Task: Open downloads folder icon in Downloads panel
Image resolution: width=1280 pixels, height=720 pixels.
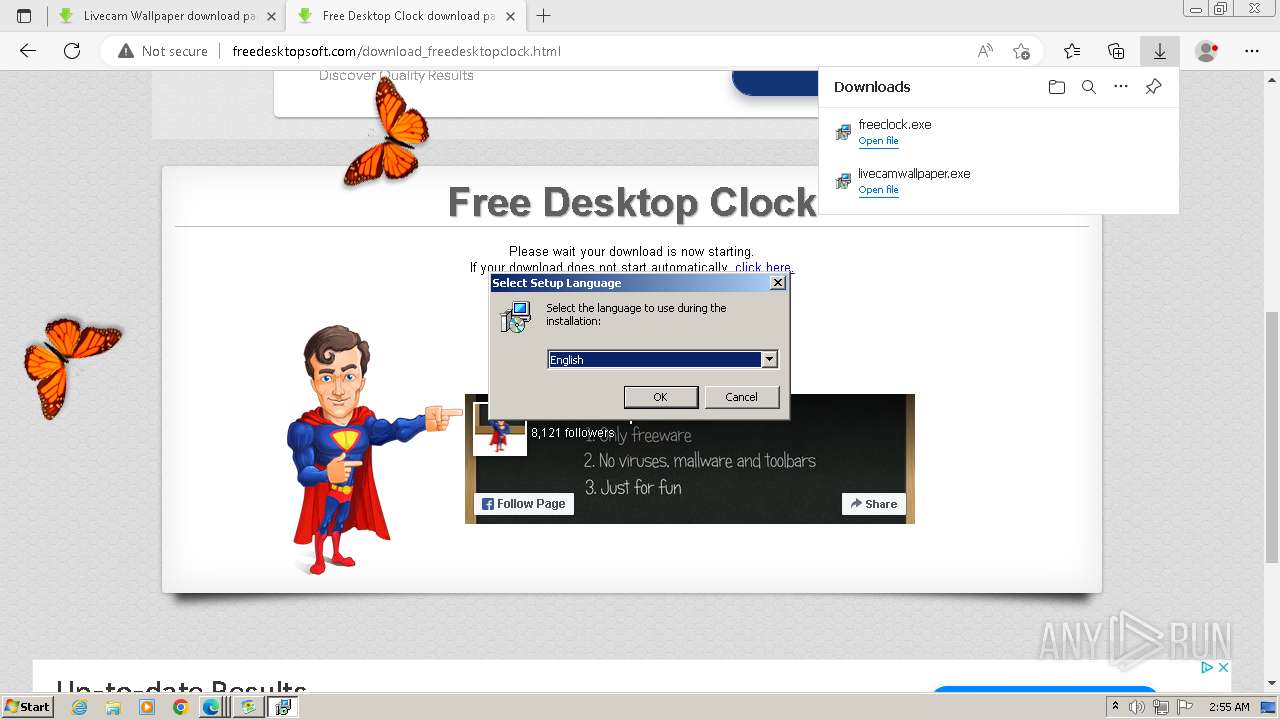Action: [1057, 87]
